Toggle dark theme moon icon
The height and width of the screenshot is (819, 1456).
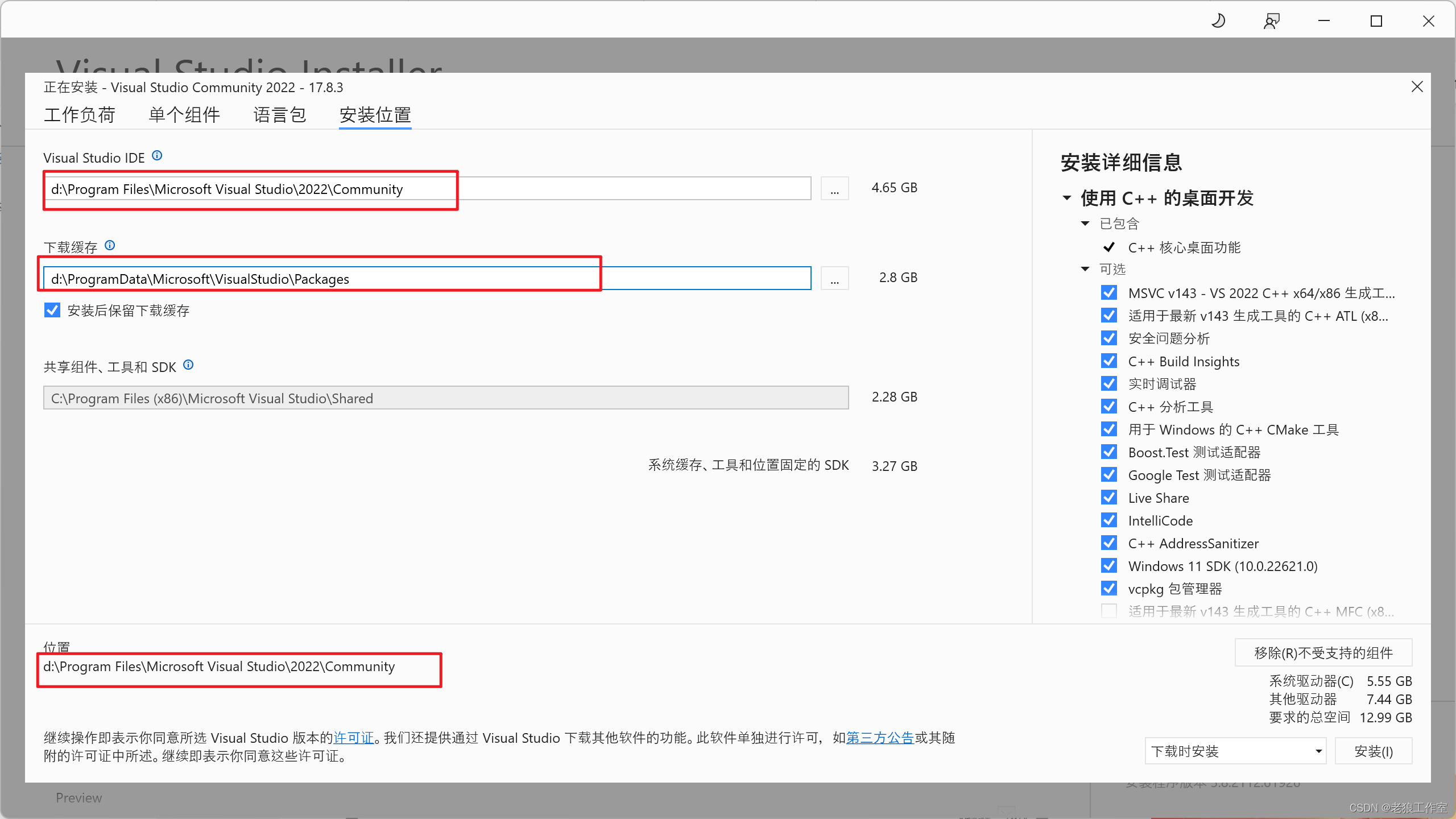1218,22
